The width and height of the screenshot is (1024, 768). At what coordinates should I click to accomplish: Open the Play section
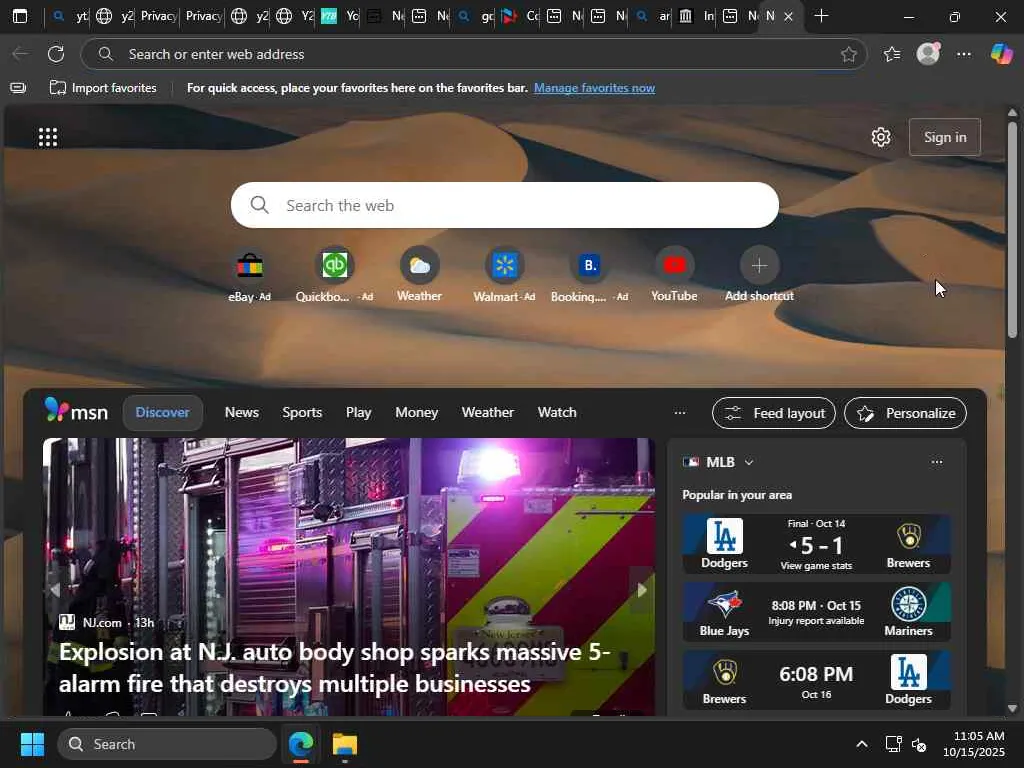click(x=359, y=413)
